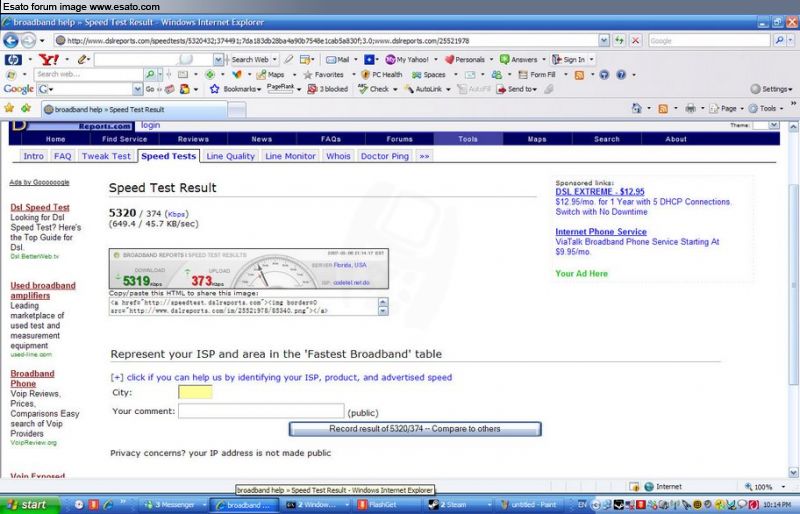Click the Maps button on MSN toolbar

click(x=270, y=75)
